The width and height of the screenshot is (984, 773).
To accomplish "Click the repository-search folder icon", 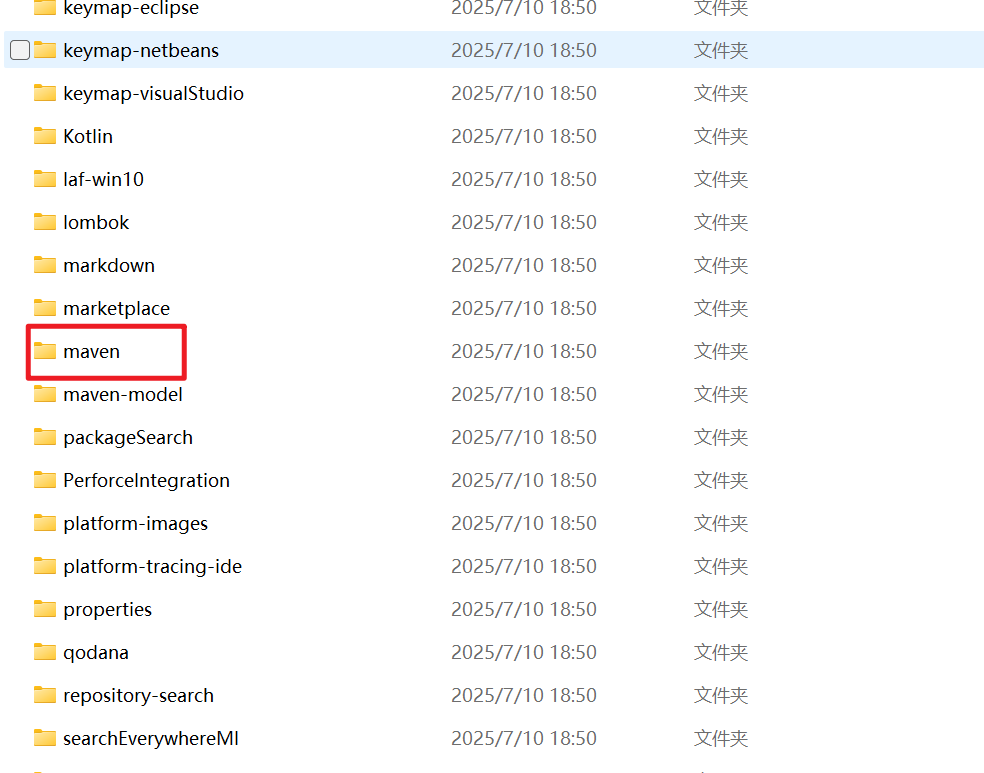I will [x=45, y=695].
